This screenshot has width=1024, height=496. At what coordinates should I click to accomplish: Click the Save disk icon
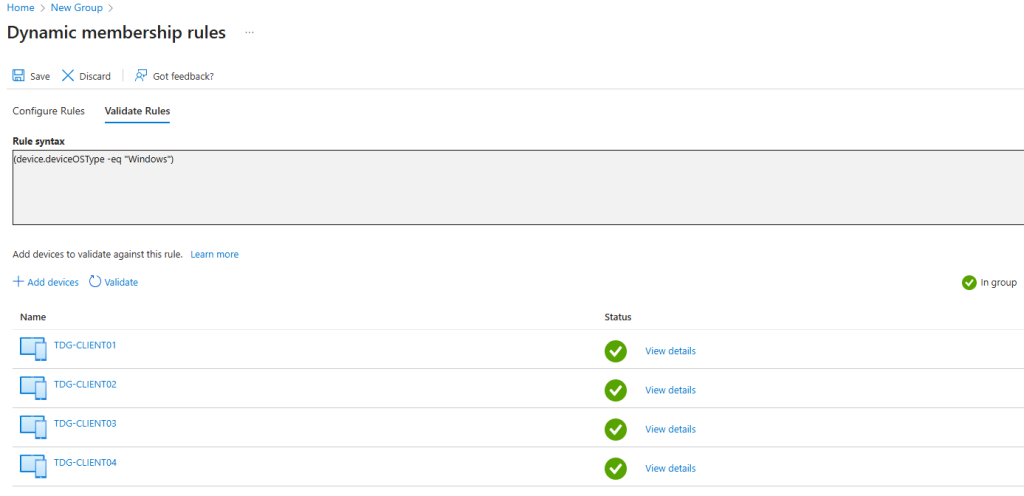tap(18, 76)
